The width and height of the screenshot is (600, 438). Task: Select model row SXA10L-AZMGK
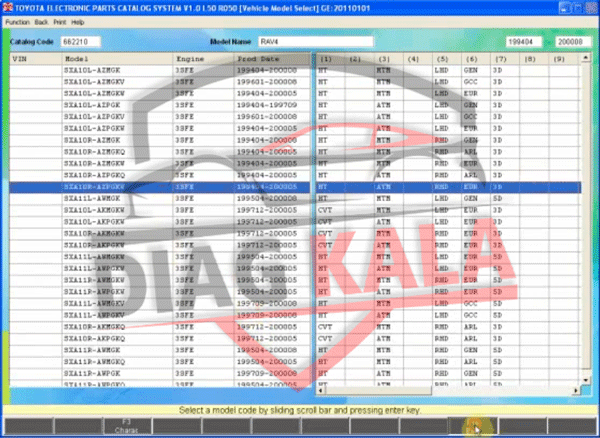[x=295, y=70]
